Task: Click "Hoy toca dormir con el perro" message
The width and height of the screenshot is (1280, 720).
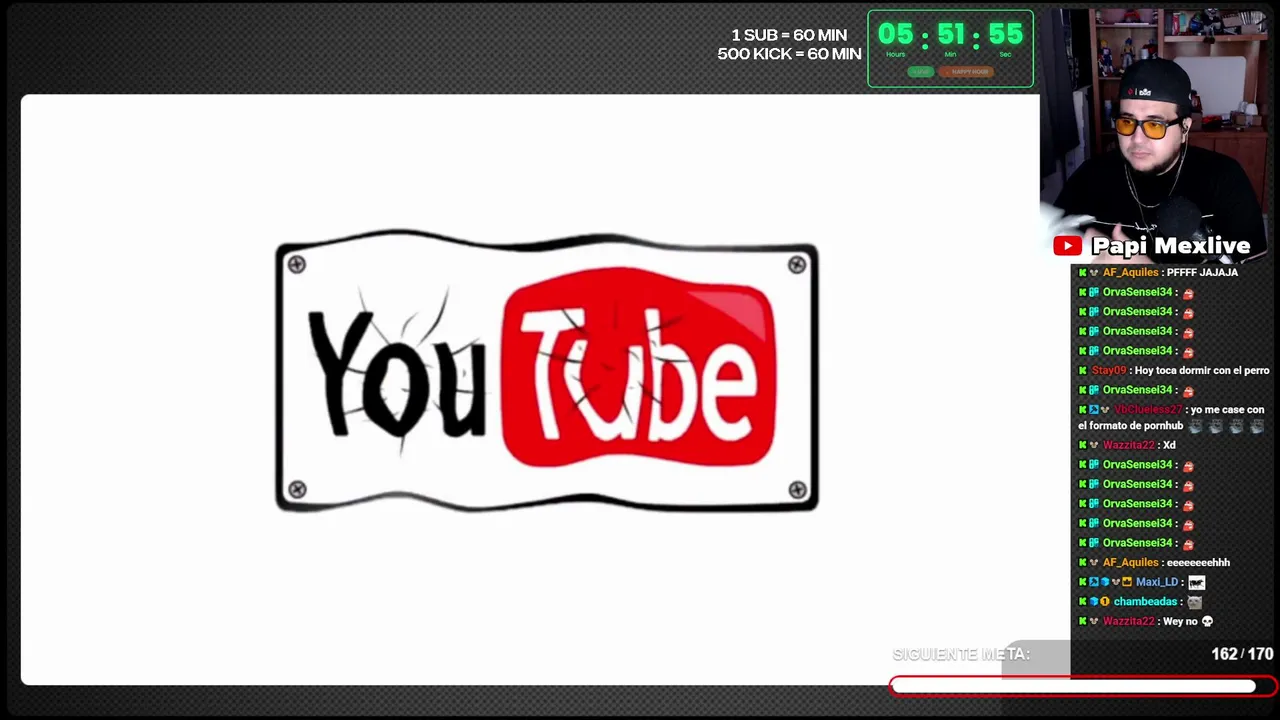Action: (1202, 371)
